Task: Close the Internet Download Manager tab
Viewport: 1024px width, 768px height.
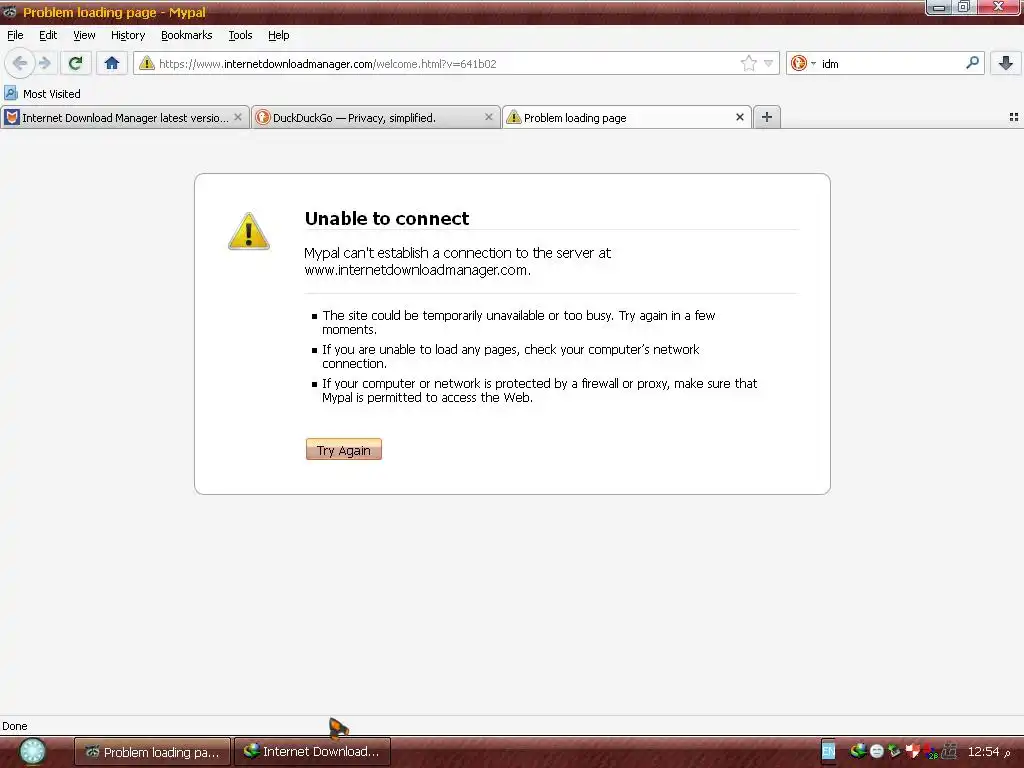Action: [x=238, y=117]
